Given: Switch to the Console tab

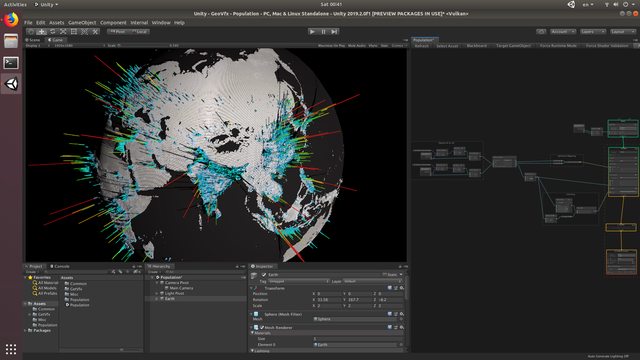Looking at the screenshot, I should pos(60,266).
